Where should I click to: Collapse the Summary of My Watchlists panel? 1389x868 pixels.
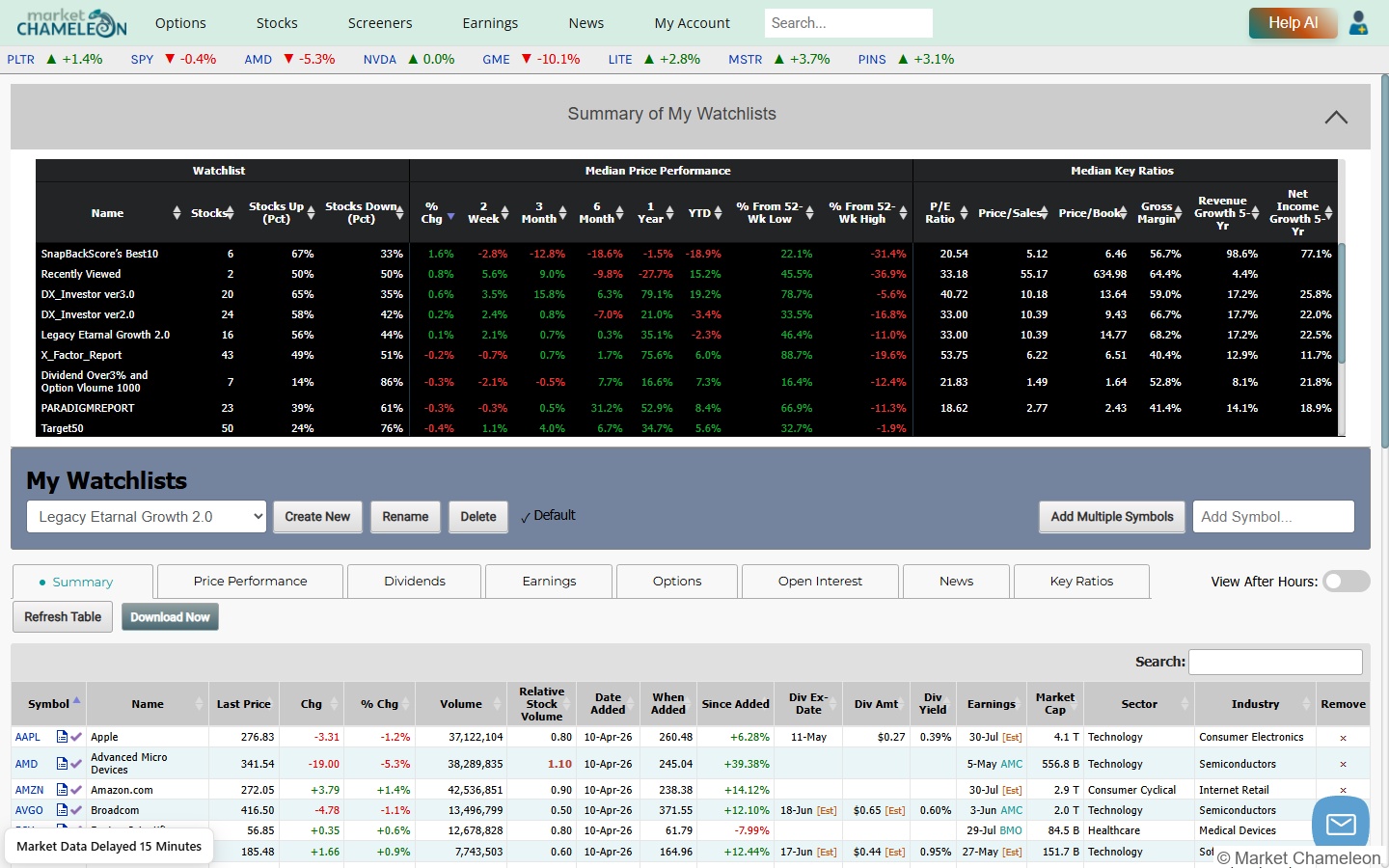pos(1336,117)
